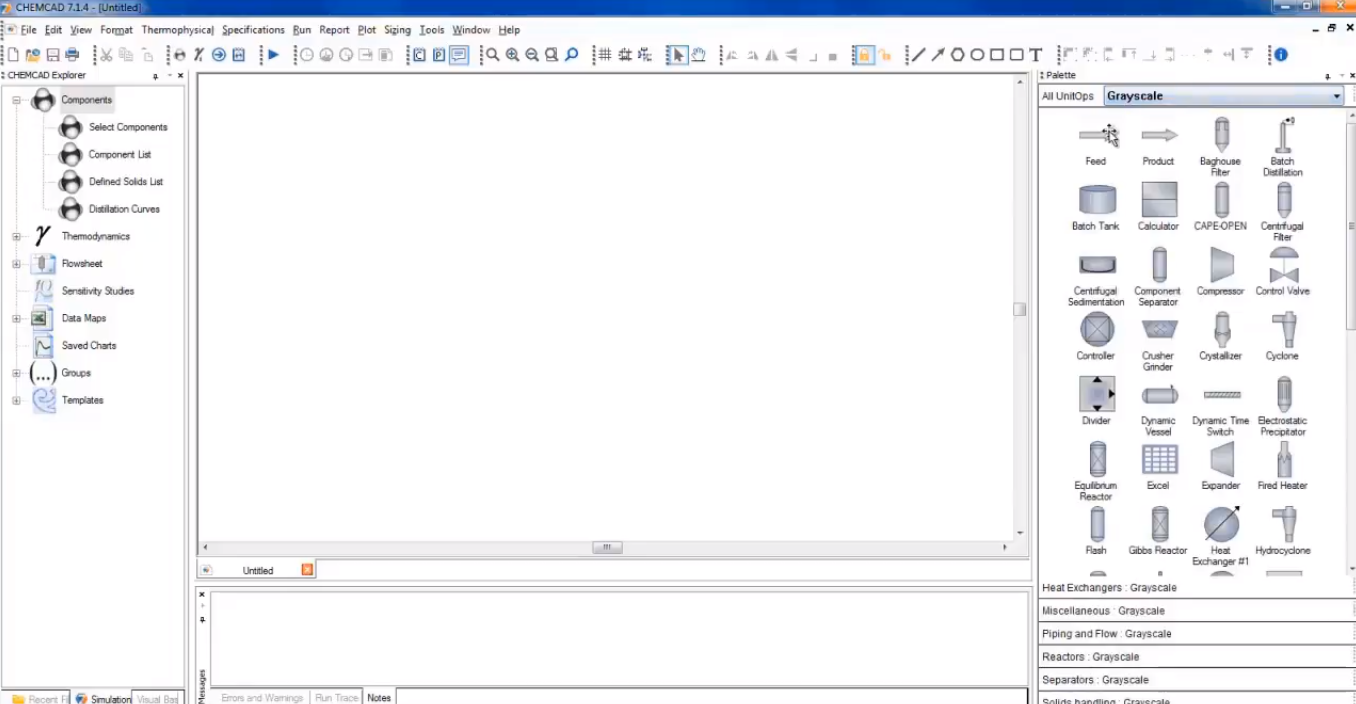Click the Zoom In magnifier icon

[512, 55]
